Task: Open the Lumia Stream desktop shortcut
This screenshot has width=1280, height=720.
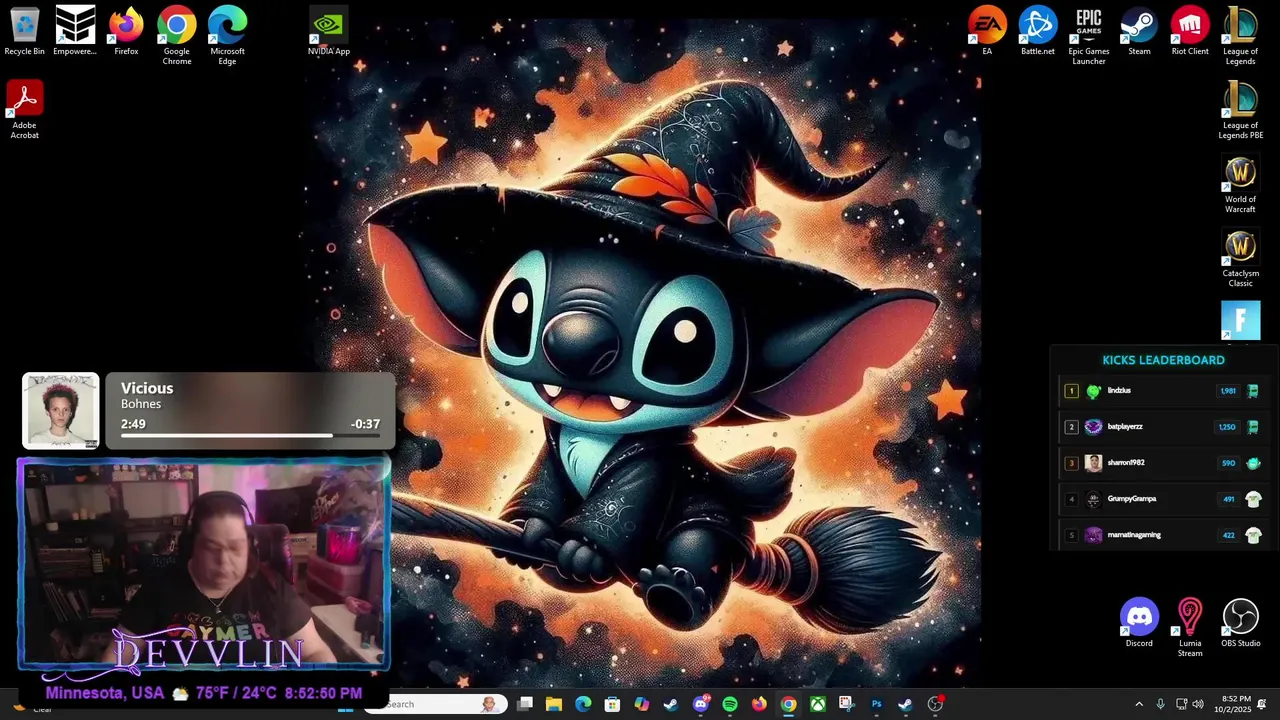Action: pyautogui.click(x=1190, y=627)
